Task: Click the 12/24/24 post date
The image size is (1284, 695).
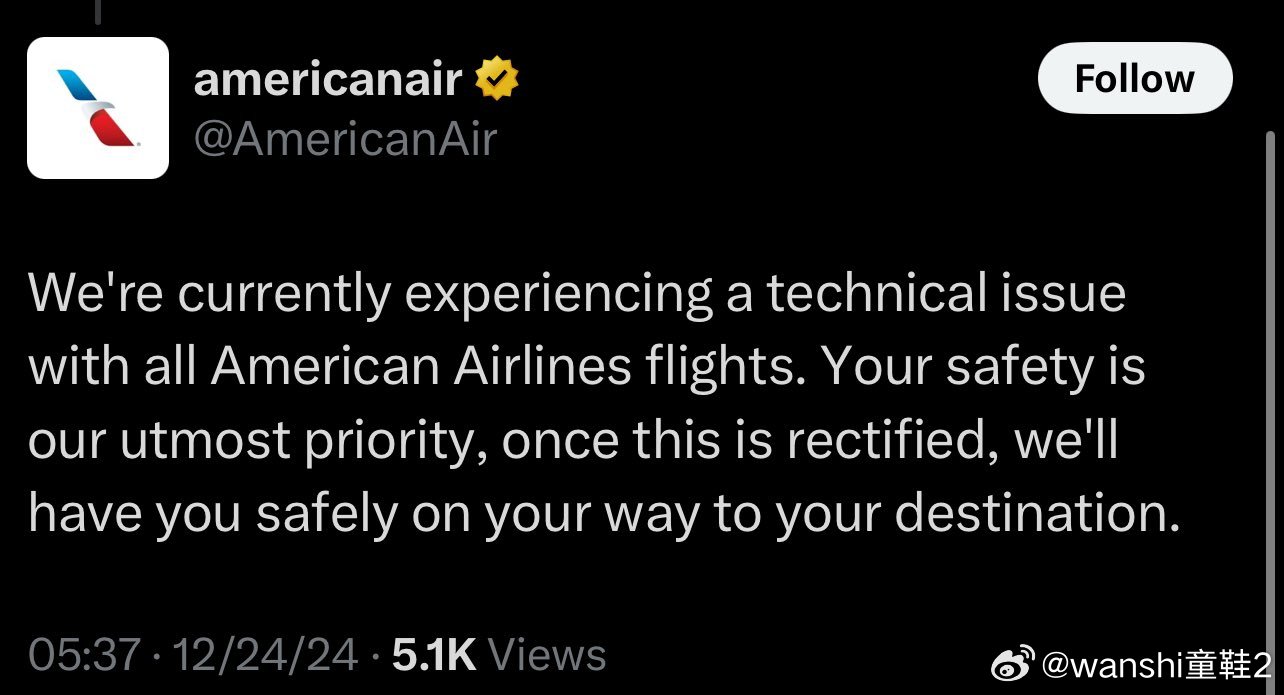Action: (x=265, y=654)
